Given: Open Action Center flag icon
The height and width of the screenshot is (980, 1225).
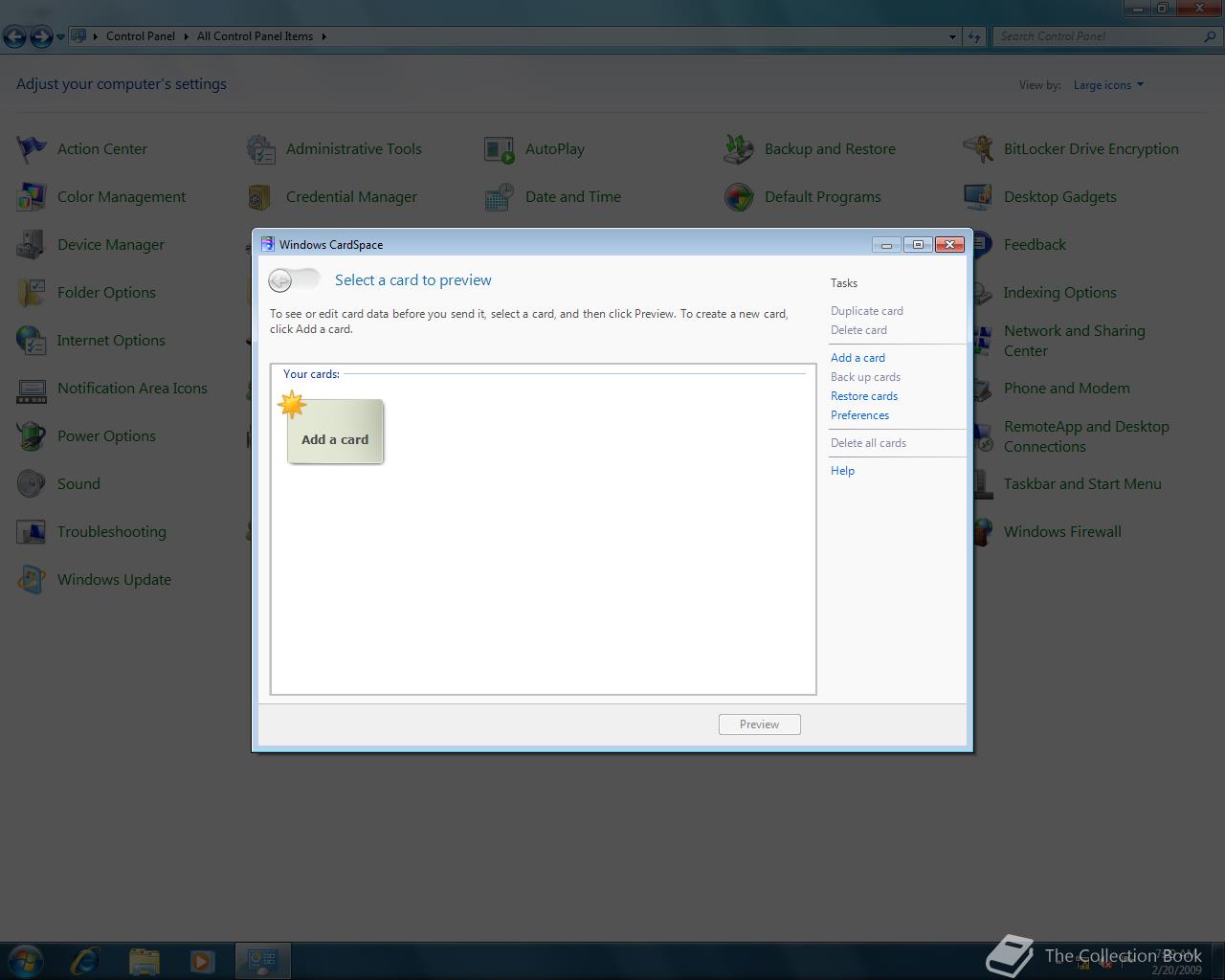Looking at the screenshot, I should pos(32,148).
